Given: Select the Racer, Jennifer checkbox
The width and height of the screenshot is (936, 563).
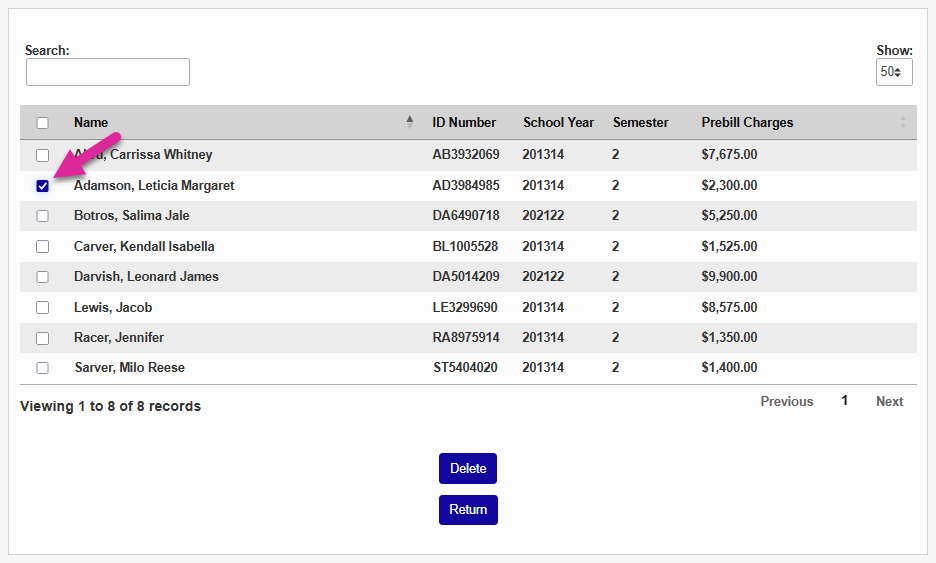Looking at the screenshot, I should pyautogui.click(x=42, y=338).
